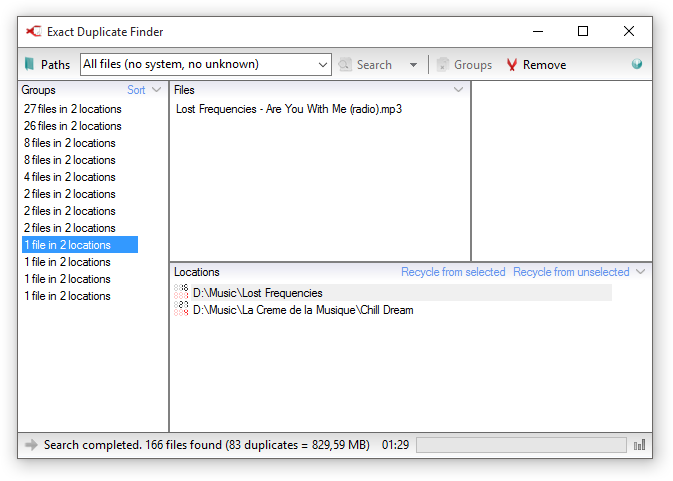Click icon beside Chill Dream location
Image resolution: width=673 pixels, height=481 pixels.
(181, 309)
